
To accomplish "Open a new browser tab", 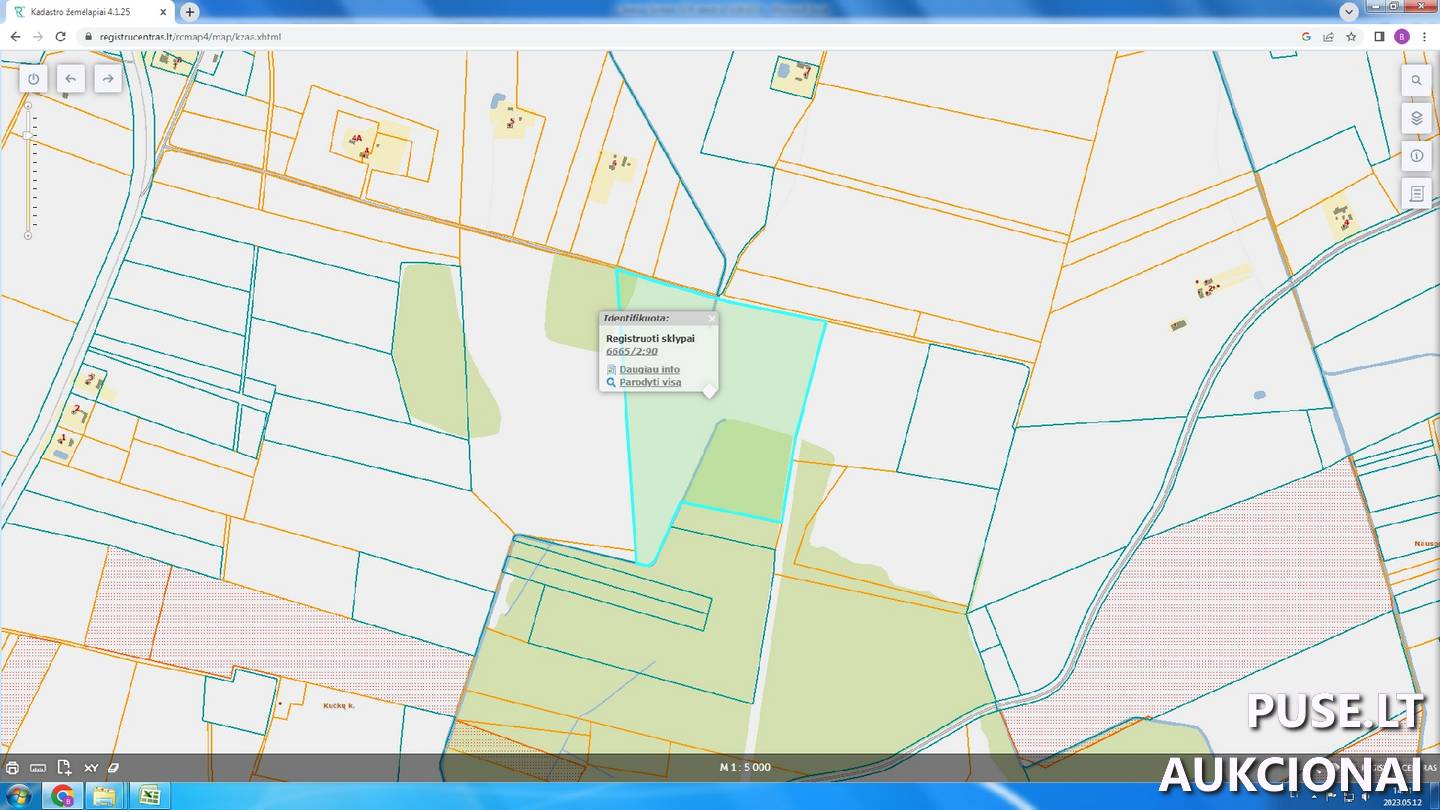I will pyautogui.click(x=189, y=12).
